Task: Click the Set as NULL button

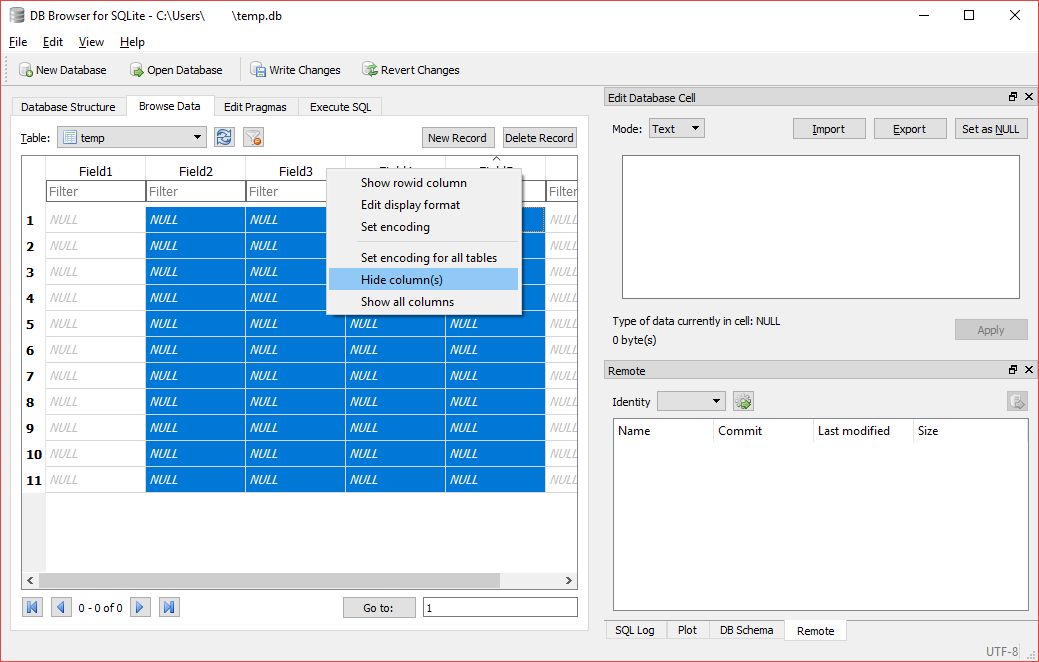Action: click(x=990, y=128)
